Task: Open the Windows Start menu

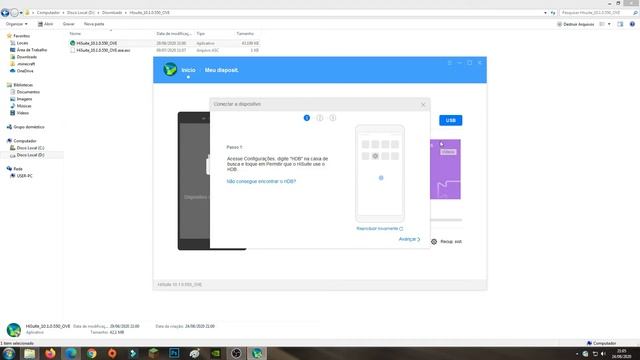Action: point(9,353)
